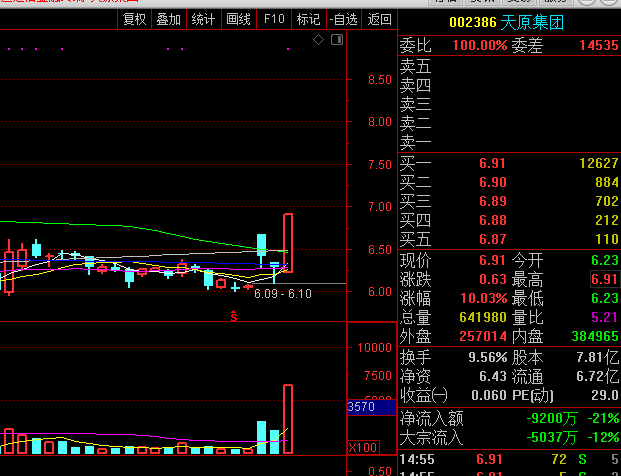The width and height of the screenshot is (621, 476).
Task: Click the X100 volume scale label
Action: point(363,447)
